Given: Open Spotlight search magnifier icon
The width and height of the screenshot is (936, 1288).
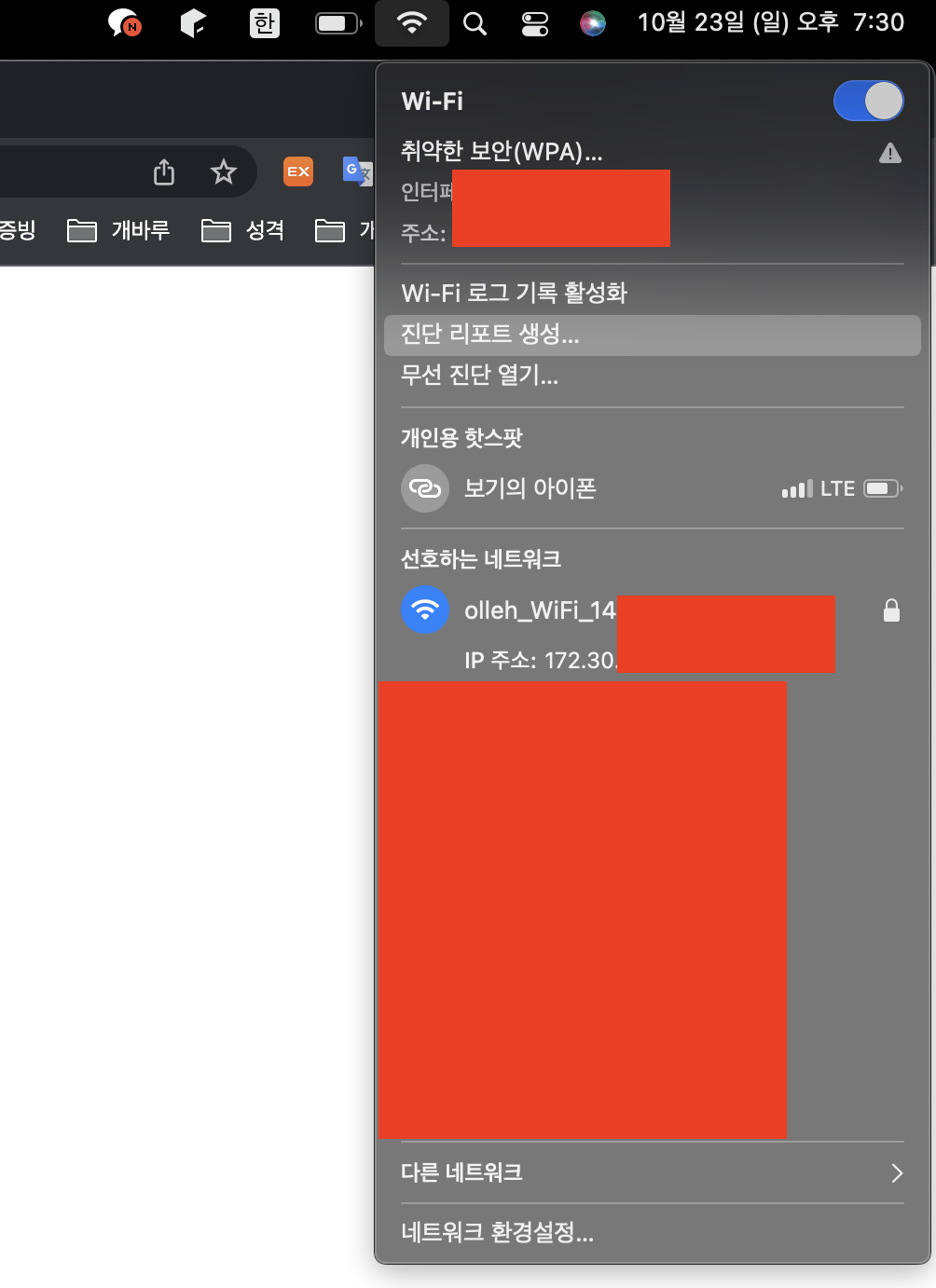Looking at the screenshot, I should pyautogui.click(x=475, y=23).
